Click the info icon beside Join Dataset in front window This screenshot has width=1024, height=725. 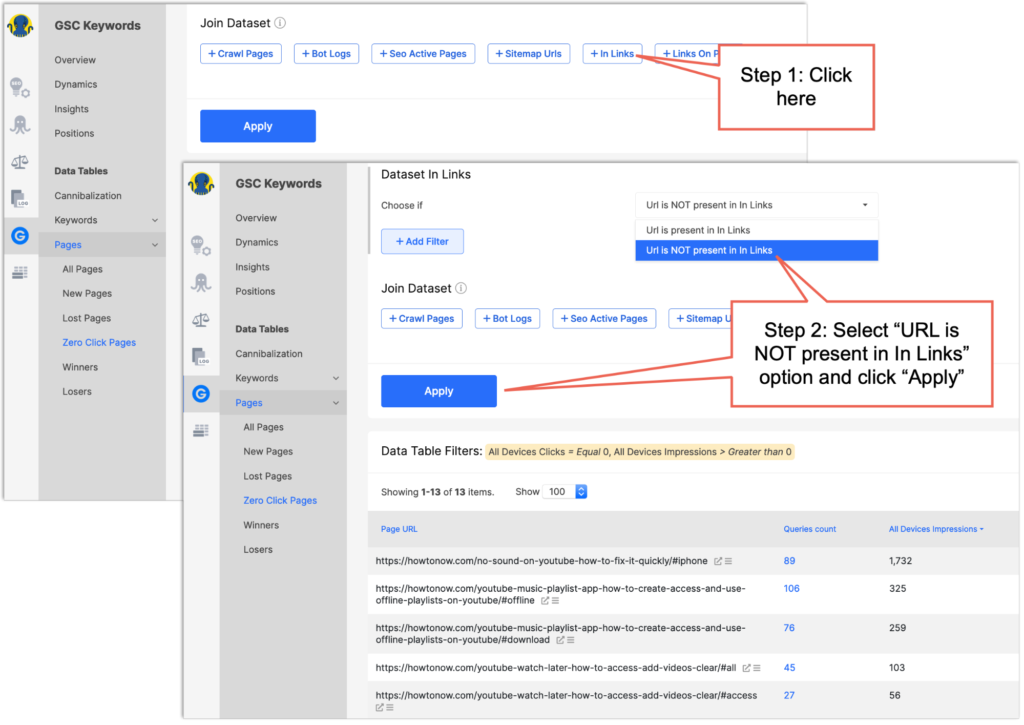click(x=461, y=288)
